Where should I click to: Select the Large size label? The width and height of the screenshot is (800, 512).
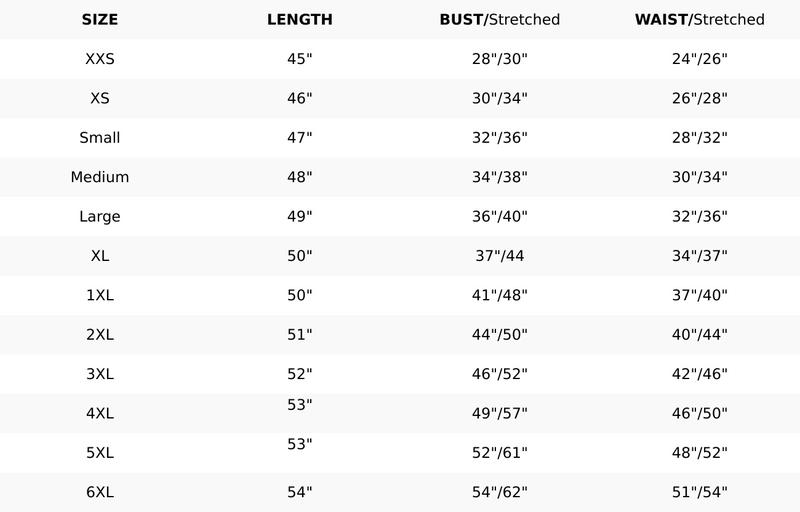point(100,216)
